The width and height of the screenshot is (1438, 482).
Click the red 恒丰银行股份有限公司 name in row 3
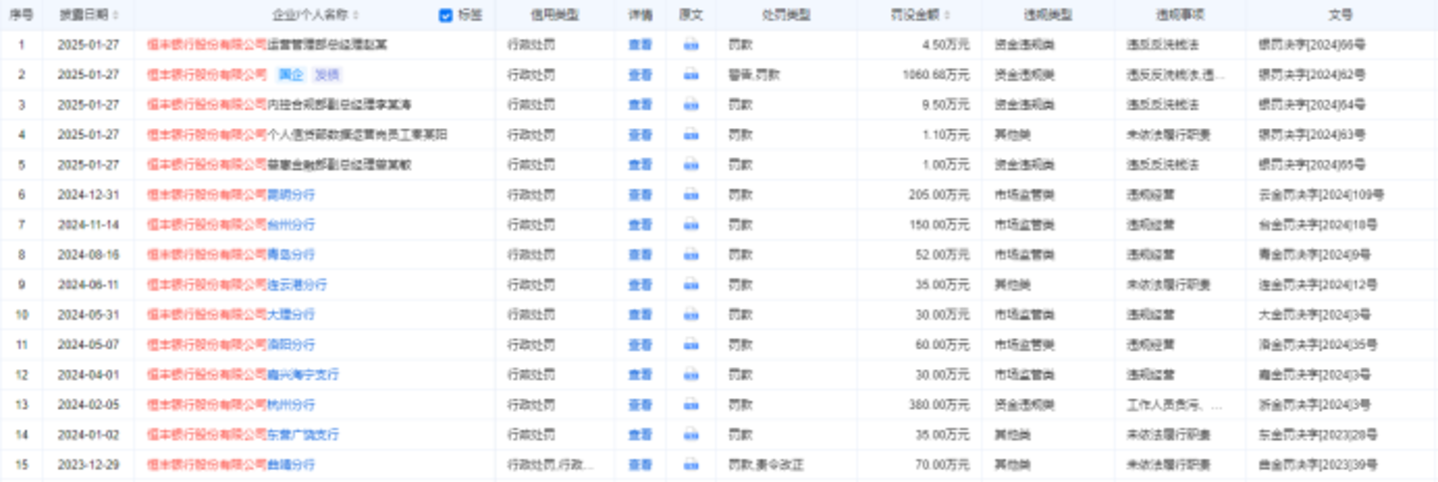coord(207,105)
